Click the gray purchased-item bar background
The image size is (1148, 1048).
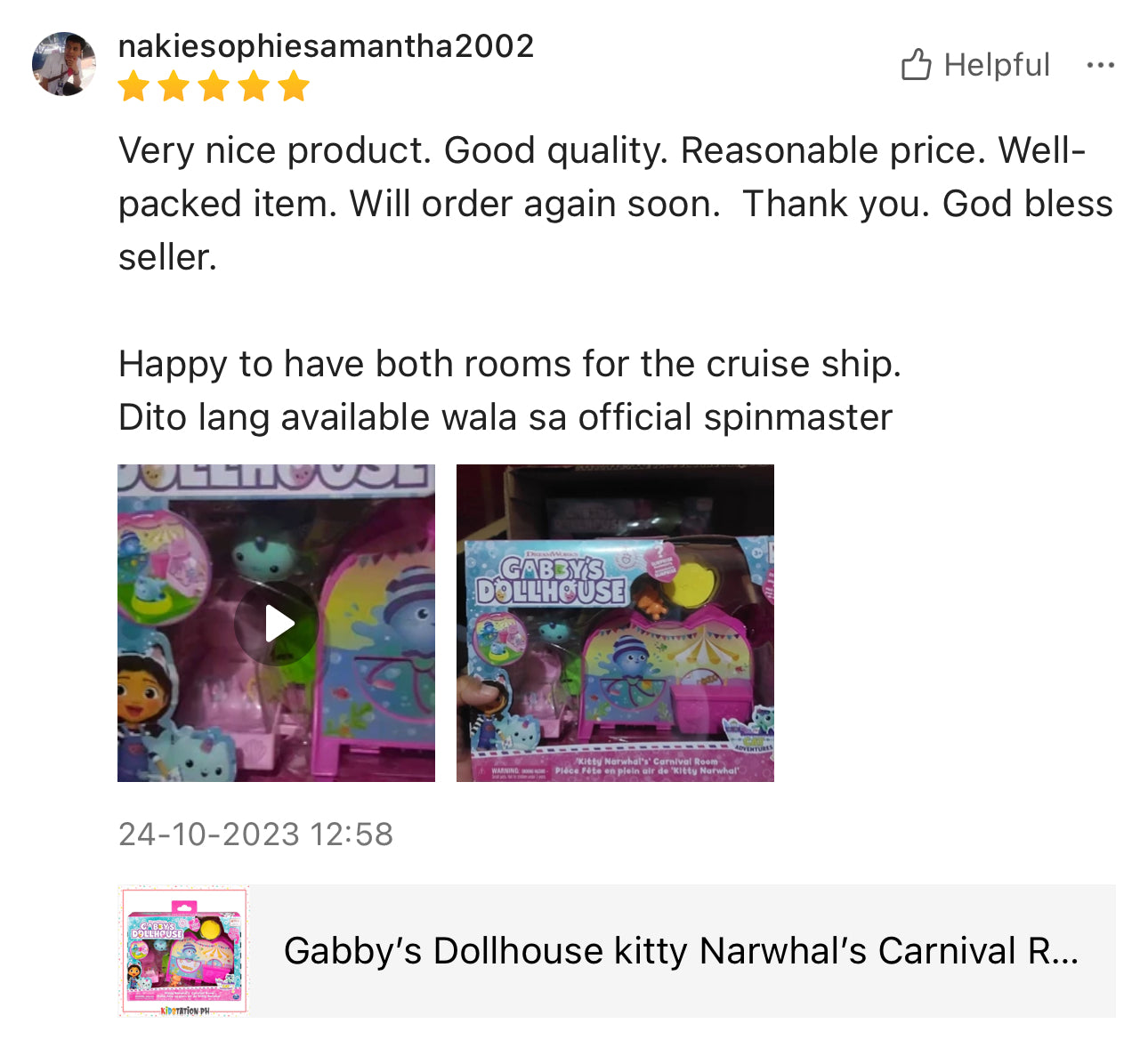[x=616, y=951]
